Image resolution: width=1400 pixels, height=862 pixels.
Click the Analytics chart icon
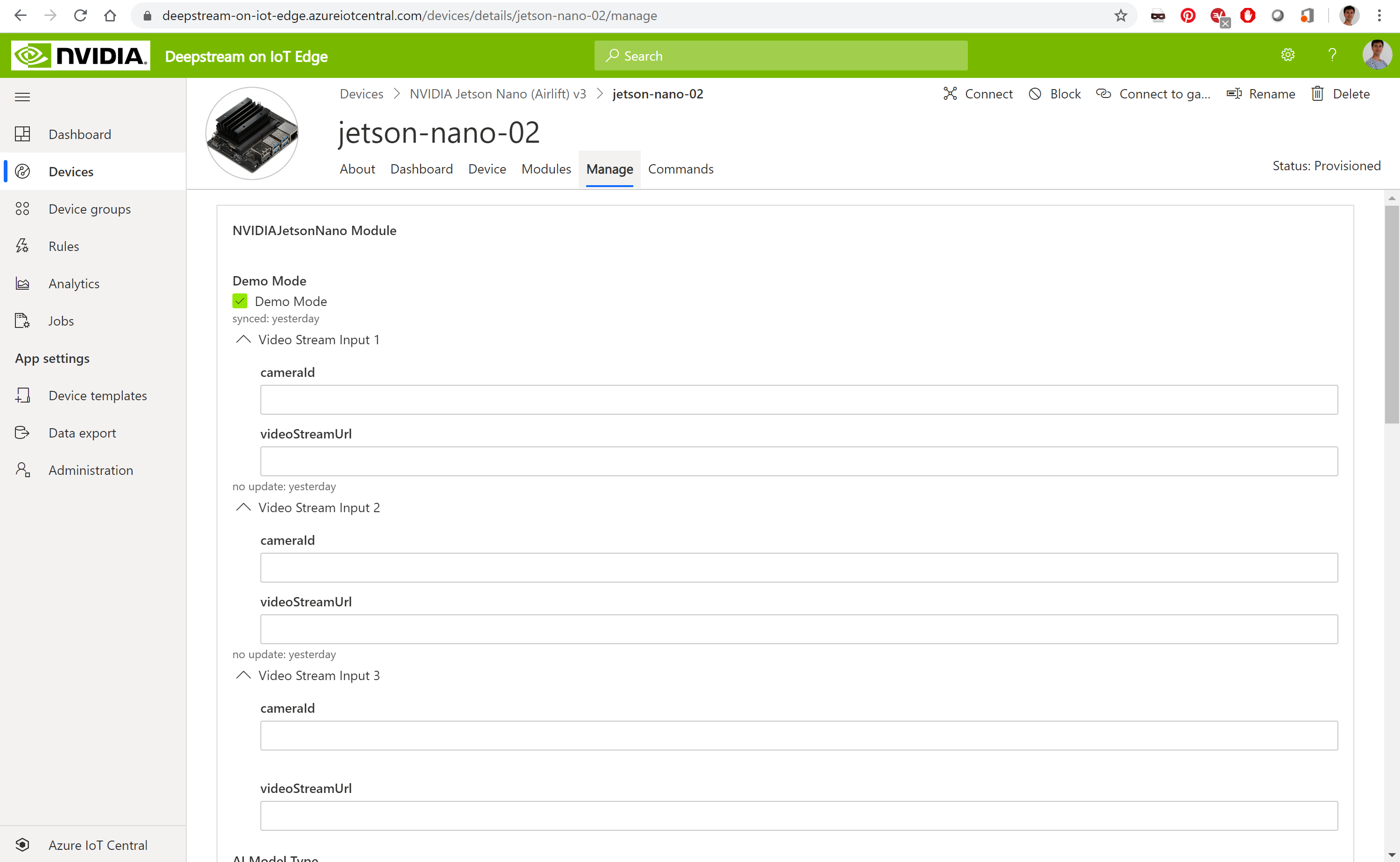22,284
